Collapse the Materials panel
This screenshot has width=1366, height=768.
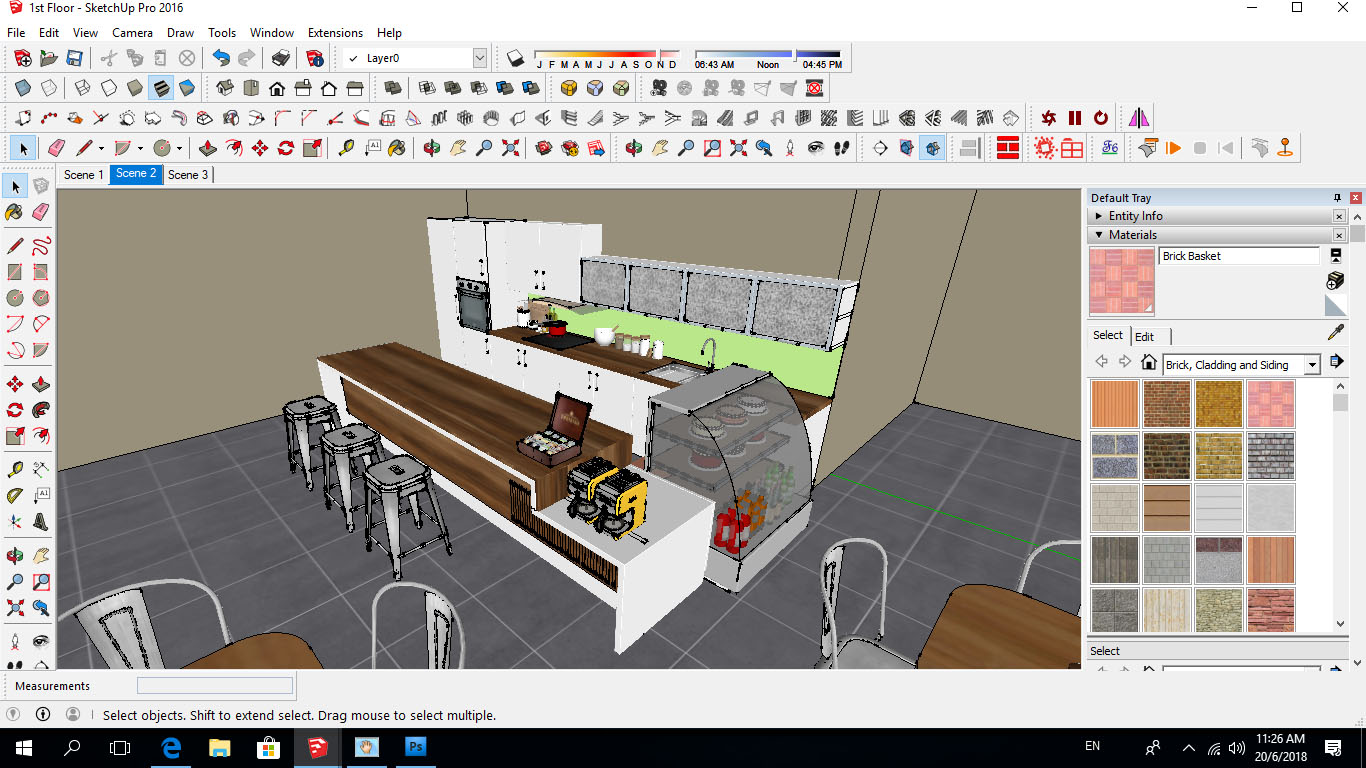pos(1098,235)
